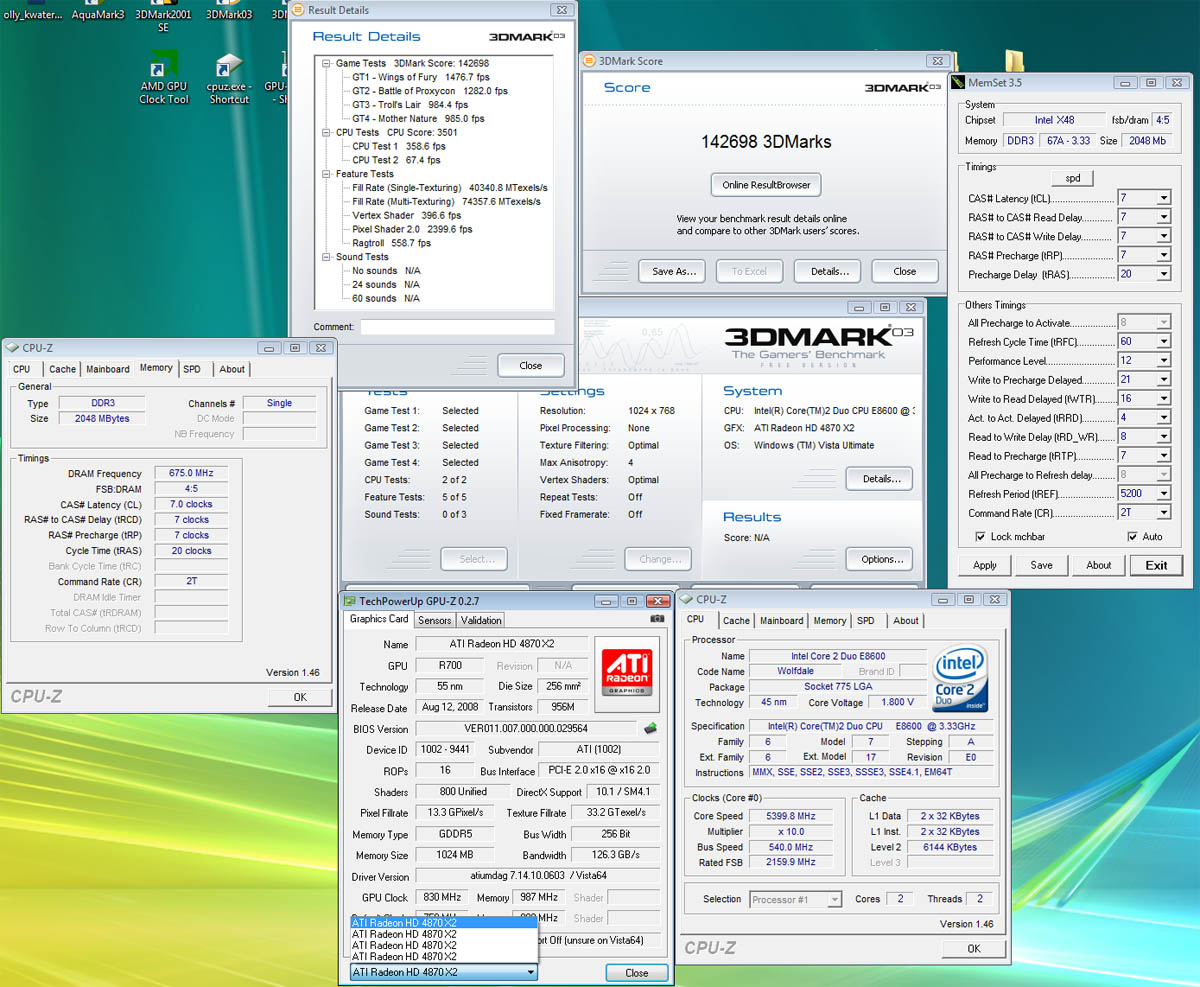Viewport: 1200px width, 987px height.
Task: Open the Performance Level dropdown
Action: click(1163, 361)
